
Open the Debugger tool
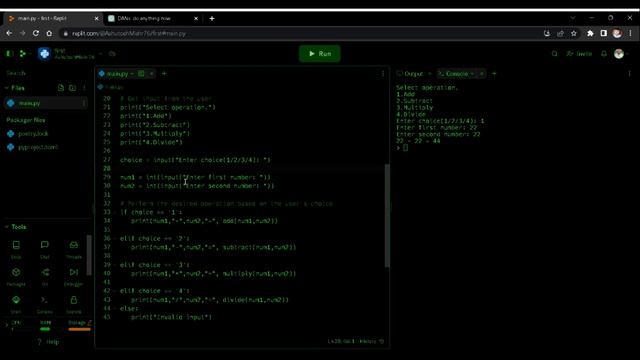click(73, 276)
